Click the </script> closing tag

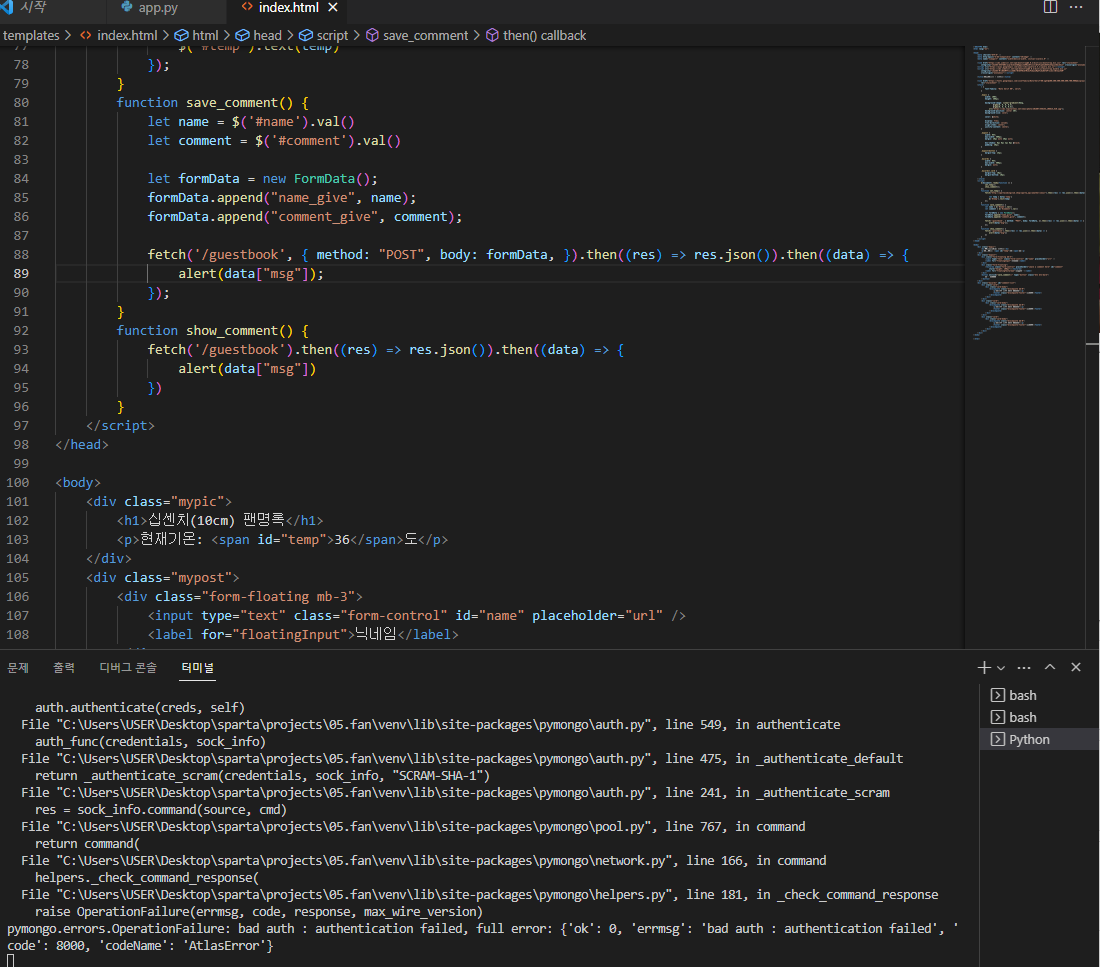120,426
